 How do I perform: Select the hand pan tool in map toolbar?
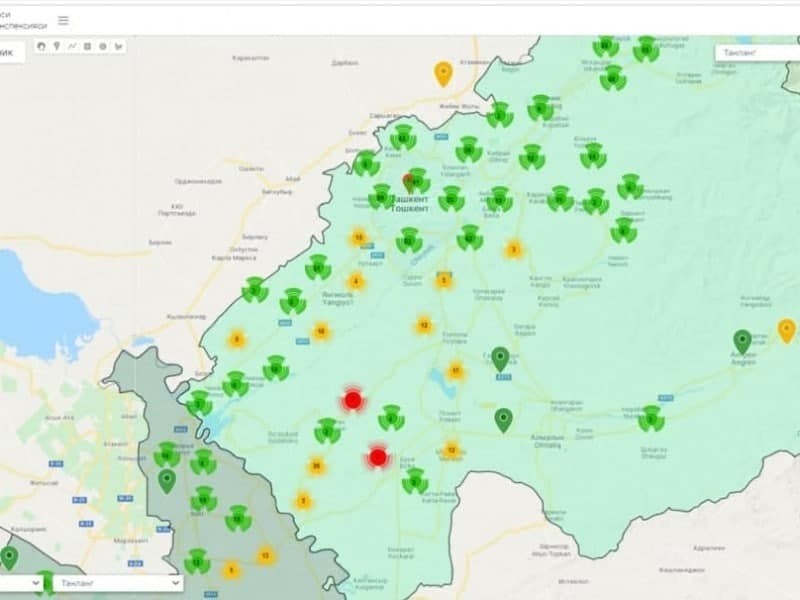tap(41, 46)
